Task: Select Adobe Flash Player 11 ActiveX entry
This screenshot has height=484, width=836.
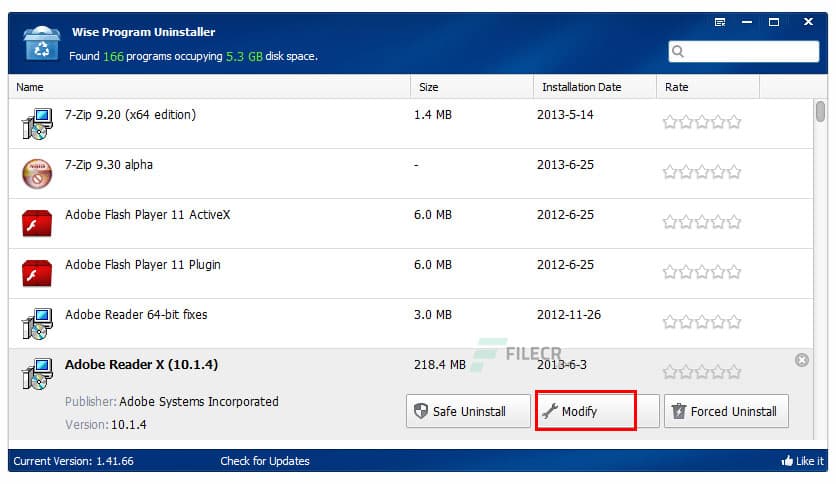Action: [x=411, y=223]
